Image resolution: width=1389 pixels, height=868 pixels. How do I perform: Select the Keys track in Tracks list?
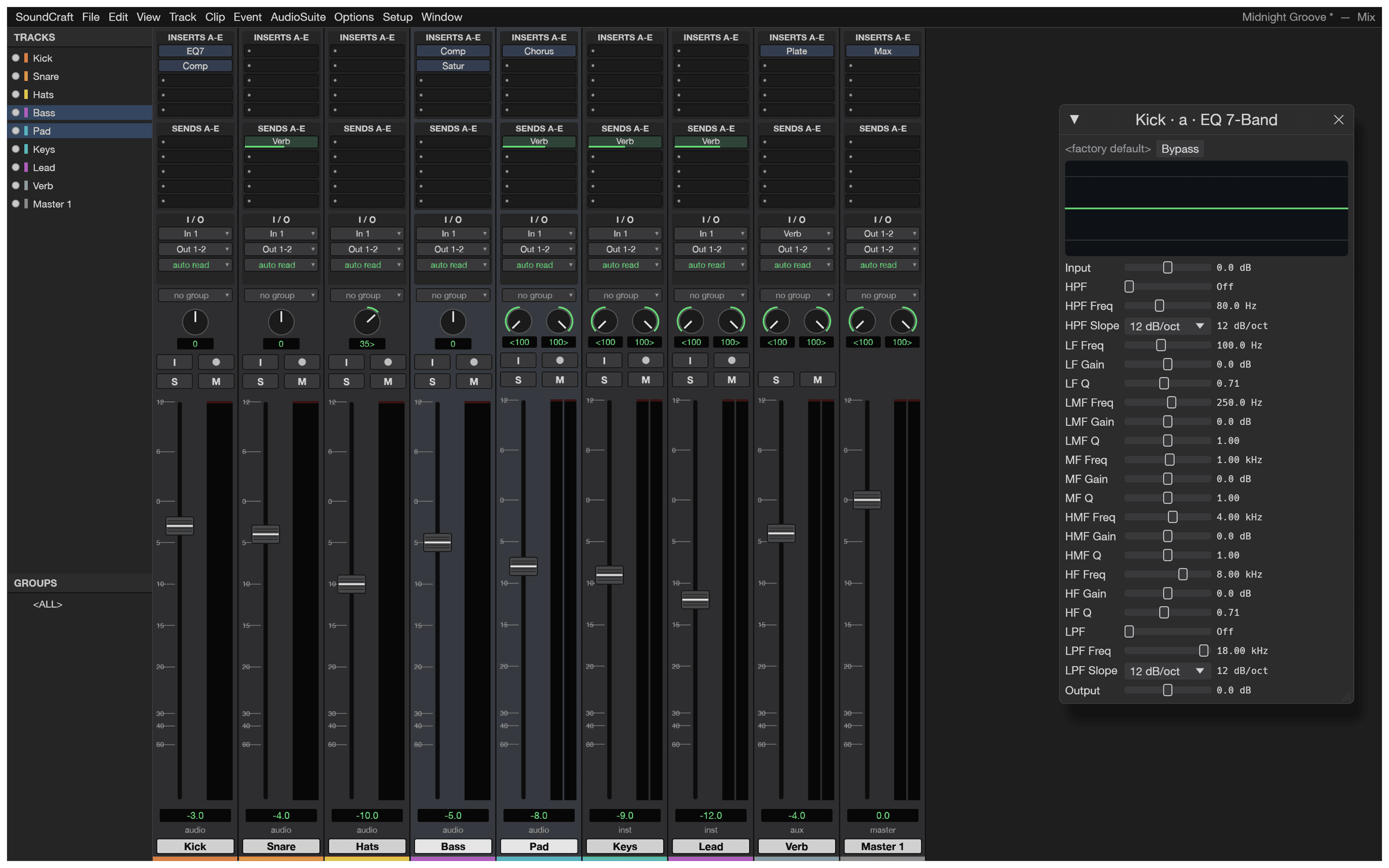80,149
